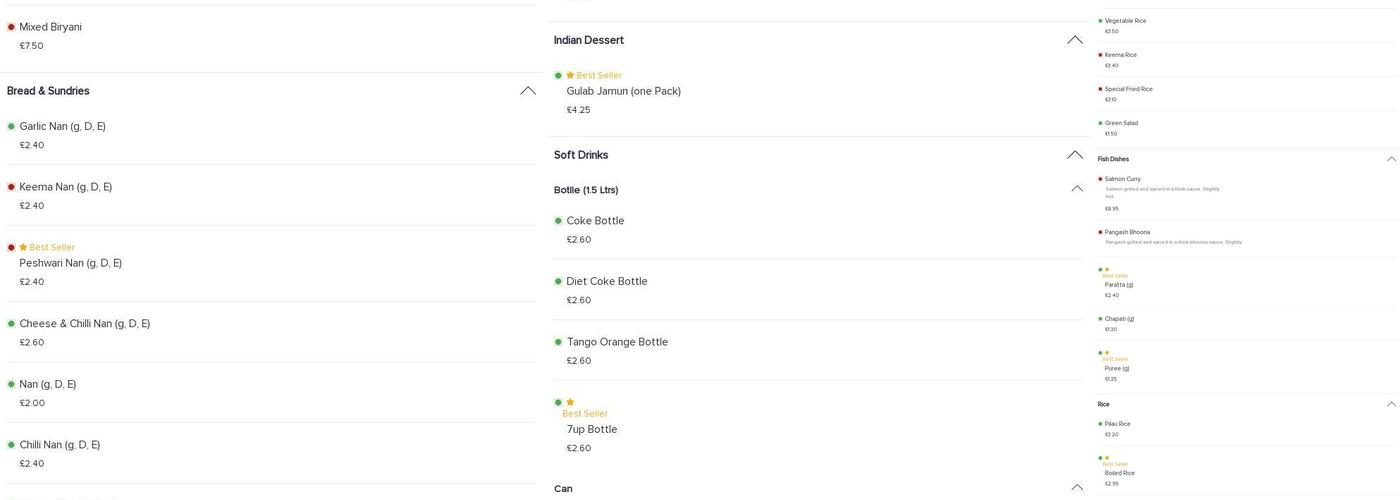Click the green dot beside Coke Bottle

coord(558,221)
